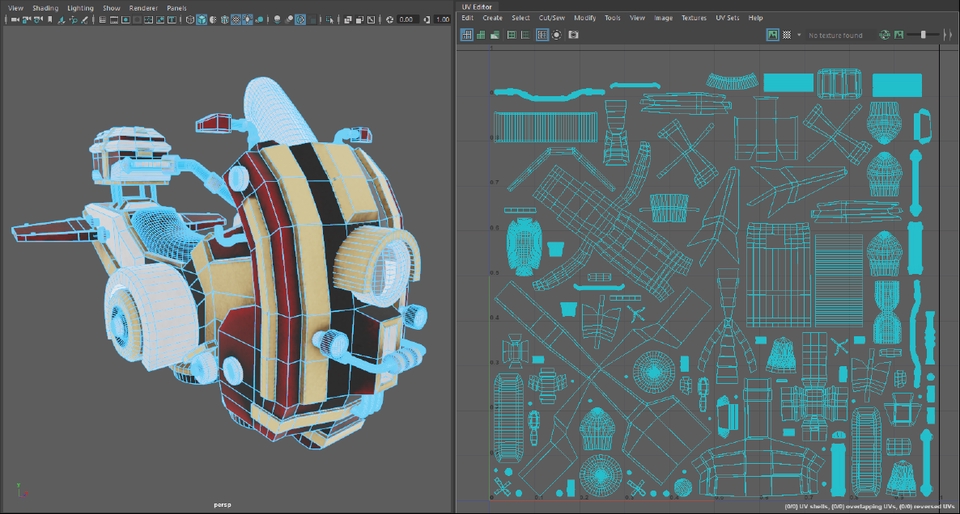The image size is (960, 514).
Task: Click the first UV editor wireframe display icon
Action: pos(466,35)
